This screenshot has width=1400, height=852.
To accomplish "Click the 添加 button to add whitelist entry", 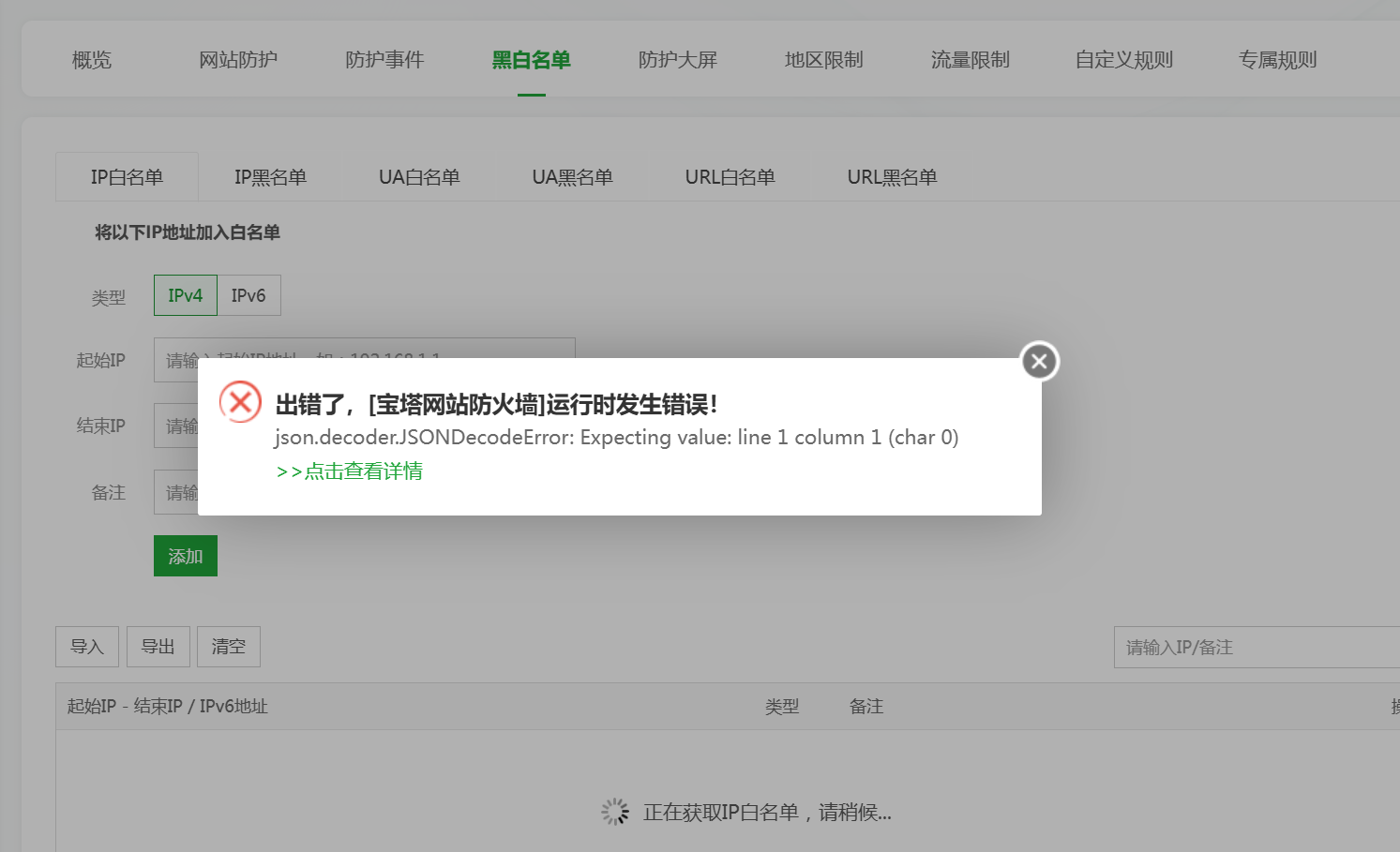I will (185, 555).
